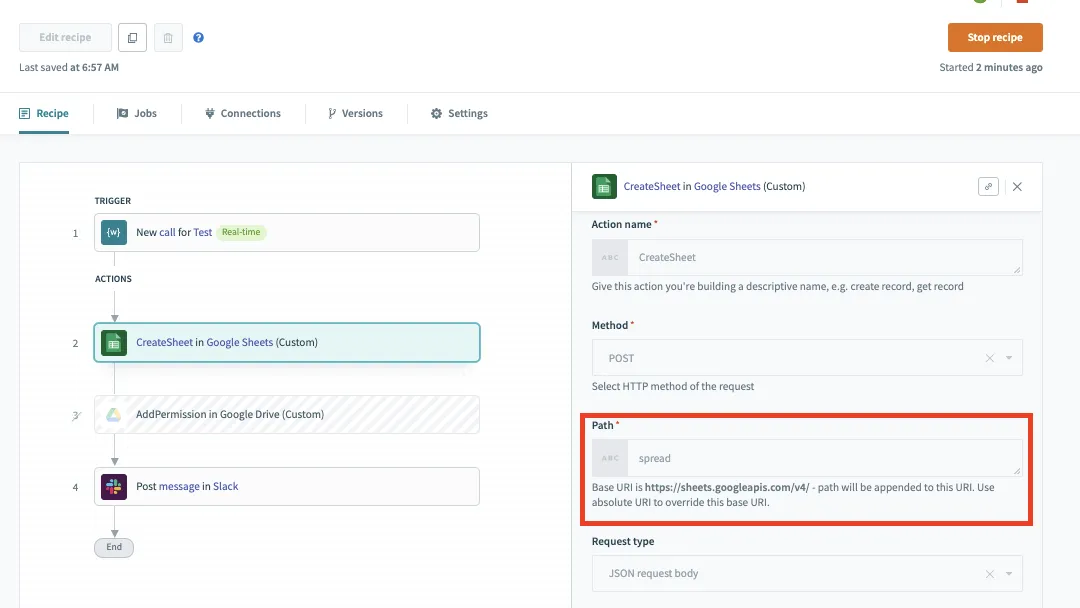Click the Slack icon on step 4
1080x608 pixels.
(114, 487)
